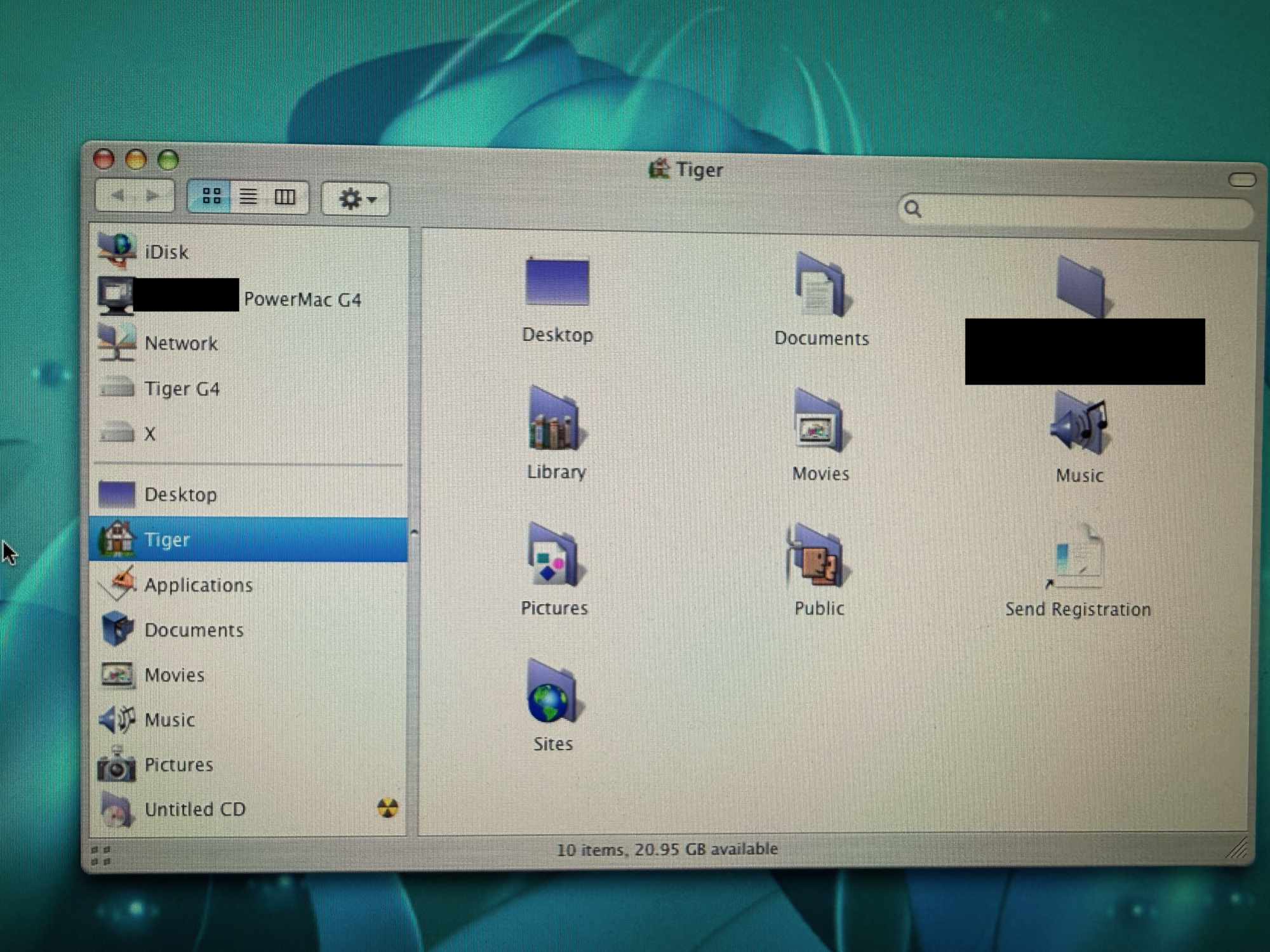Open the Music folder in main pane
This screenshot has height=952, width=1270.
click(x=1079, y=424)
